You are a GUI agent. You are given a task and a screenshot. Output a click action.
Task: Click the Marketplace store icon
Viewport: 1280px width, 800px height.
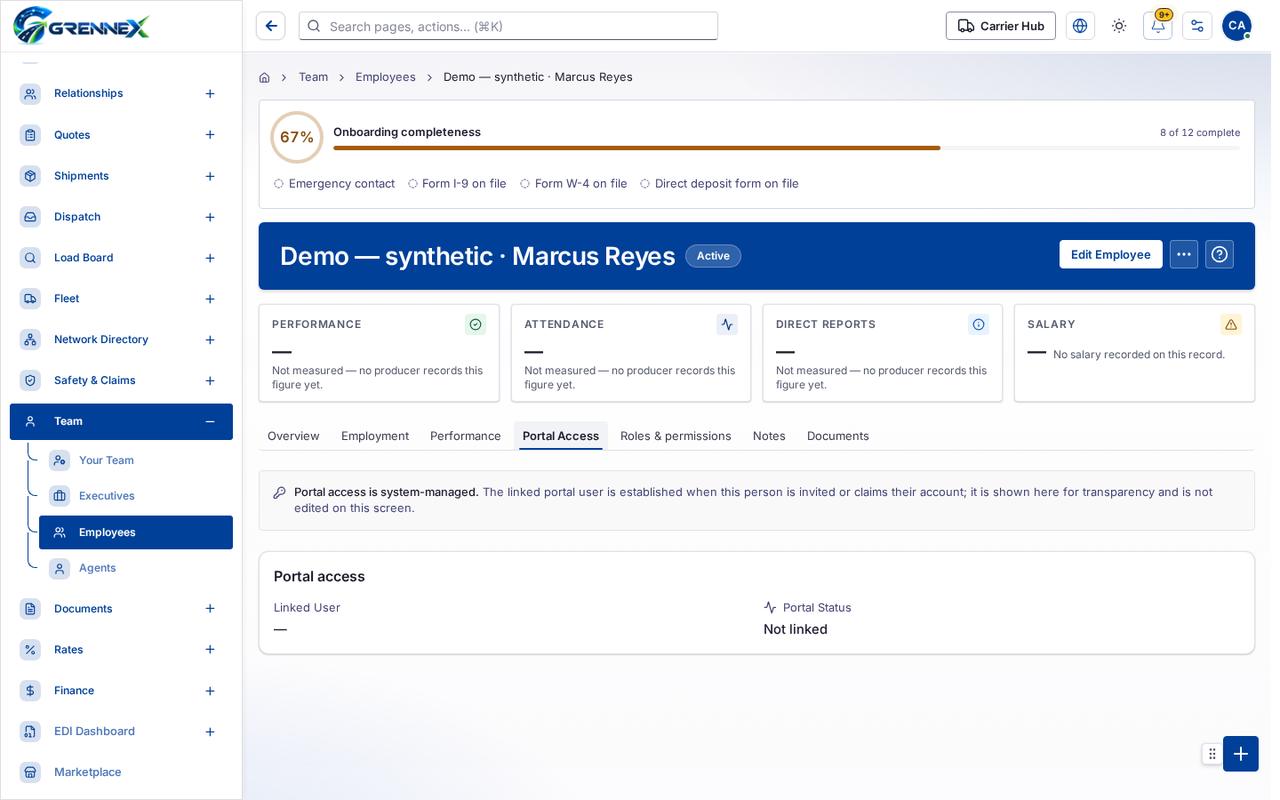[x=30, y=772]
